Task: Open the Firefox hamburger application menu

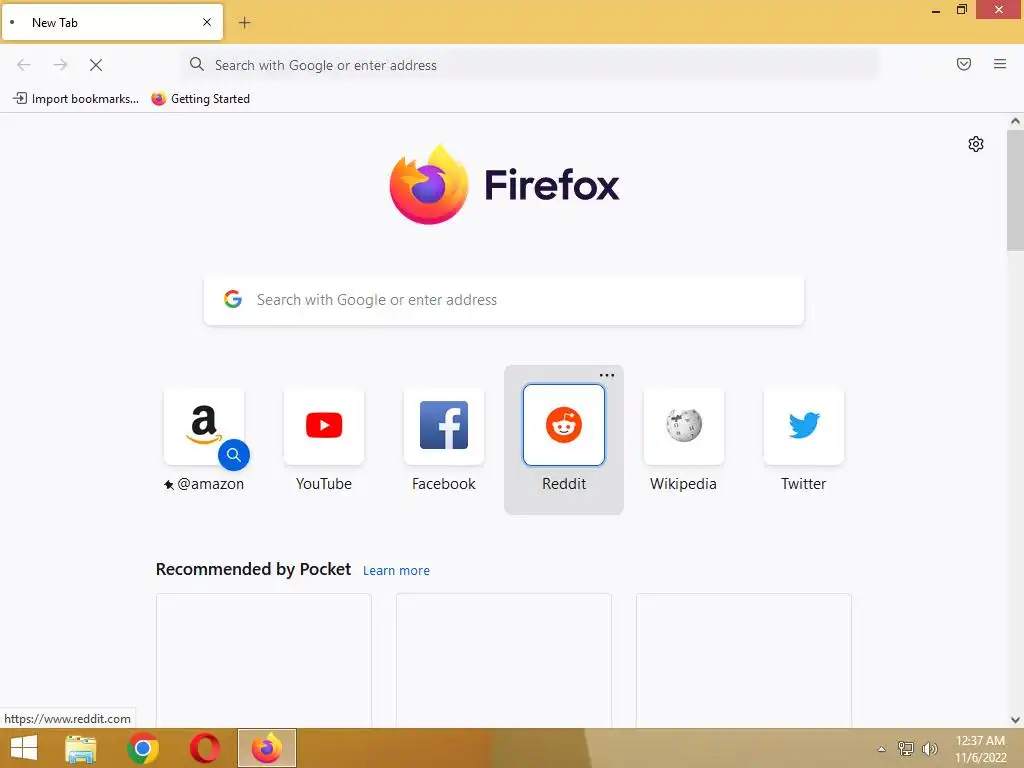Action: [x=1000, y=64]
